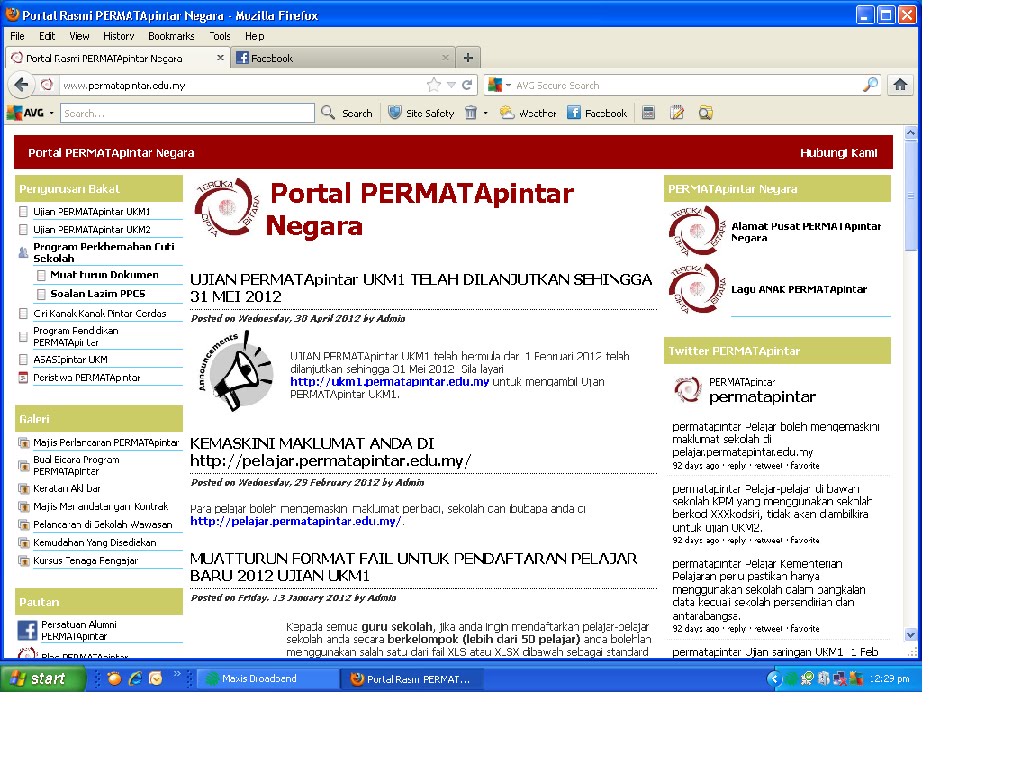This screenshot has width=1024, height=768.
Task: Switch to Portal Rasmi PERMAT taskbar item
Action: (x=413, y=679)
